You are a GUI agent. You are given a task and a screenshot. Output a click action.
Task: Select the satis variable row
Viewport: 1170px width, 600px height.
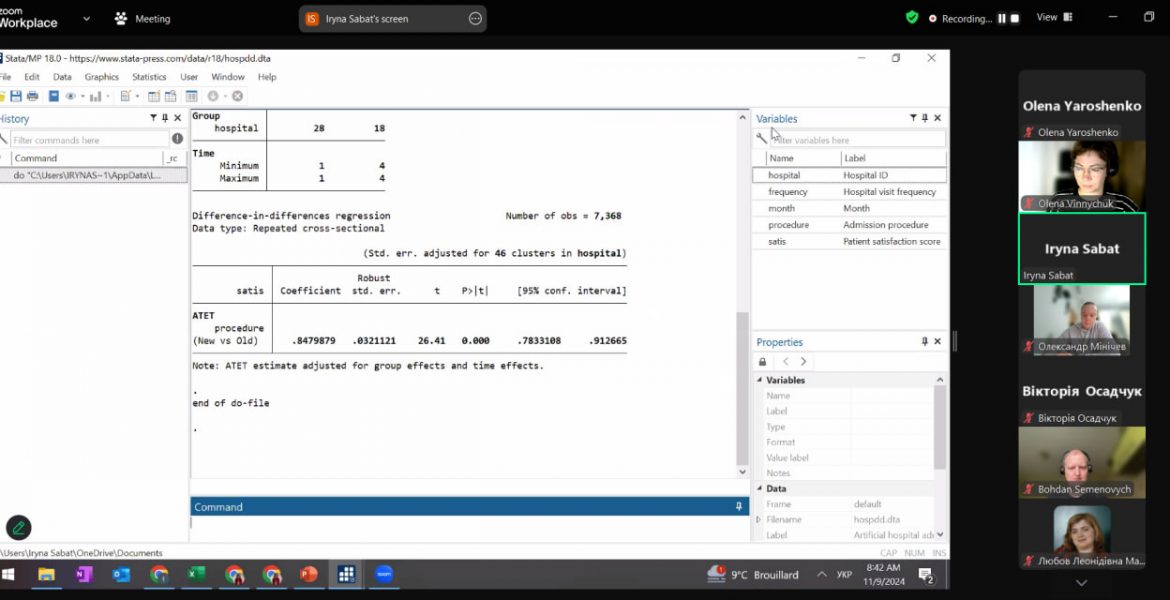[850, 241]
